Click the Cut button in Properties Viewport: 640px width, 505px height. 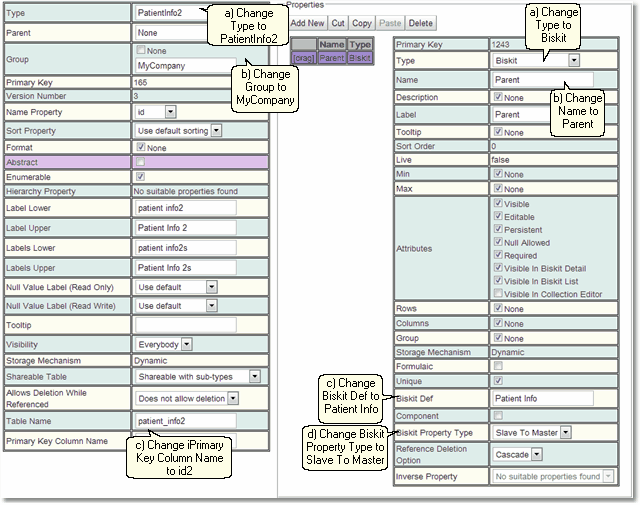click(x=338, y=22)
